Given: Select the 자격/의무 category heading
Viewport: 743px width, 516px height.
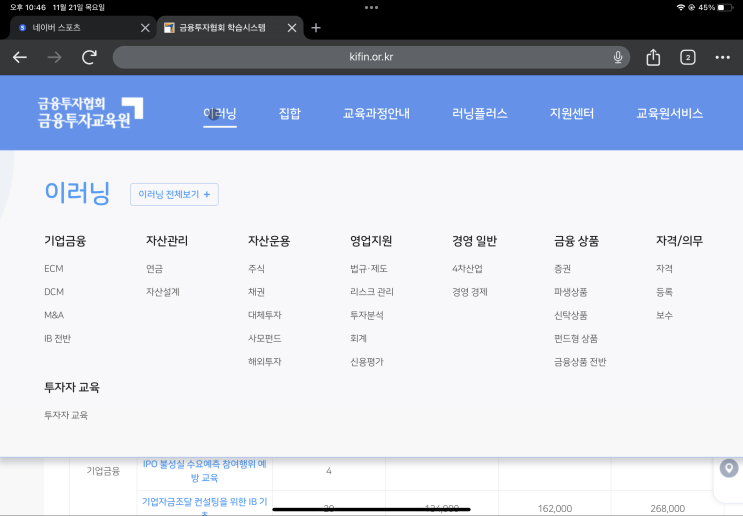Looking at the screenshot, I should 679,241.
